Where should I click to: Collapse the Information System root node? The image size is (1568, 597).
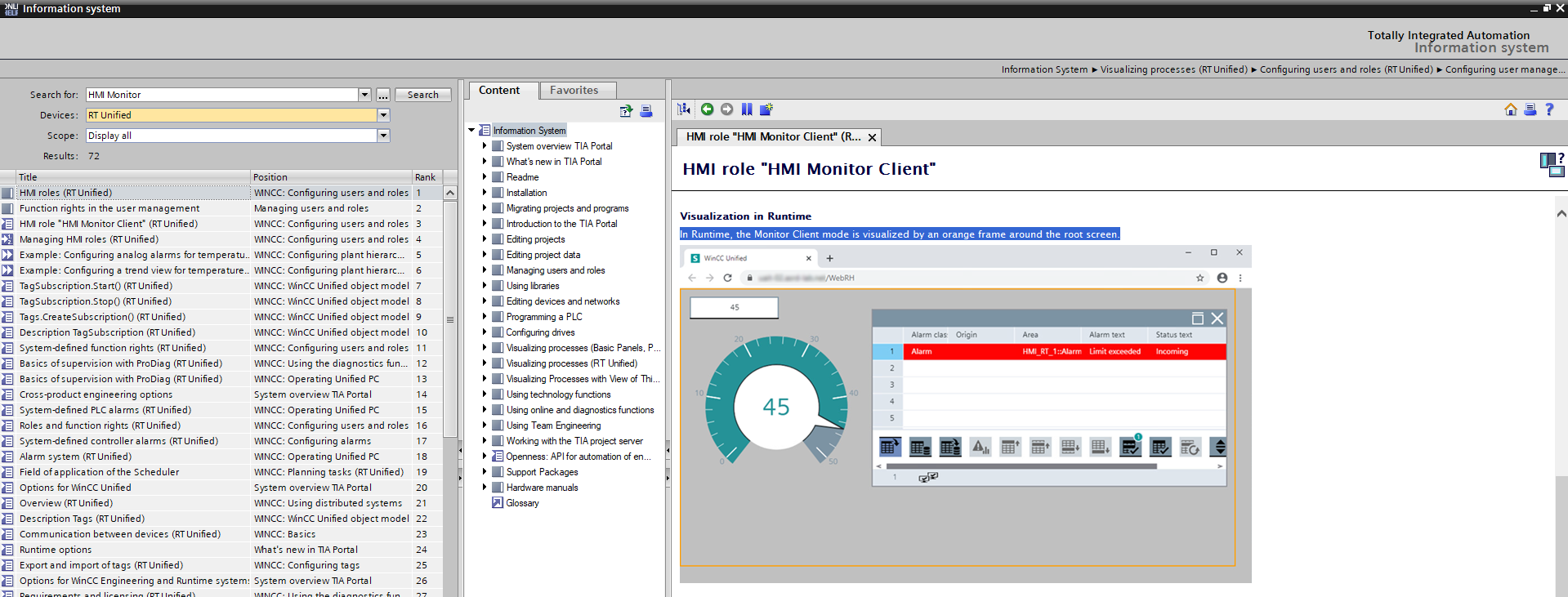[x=471, y=131]
